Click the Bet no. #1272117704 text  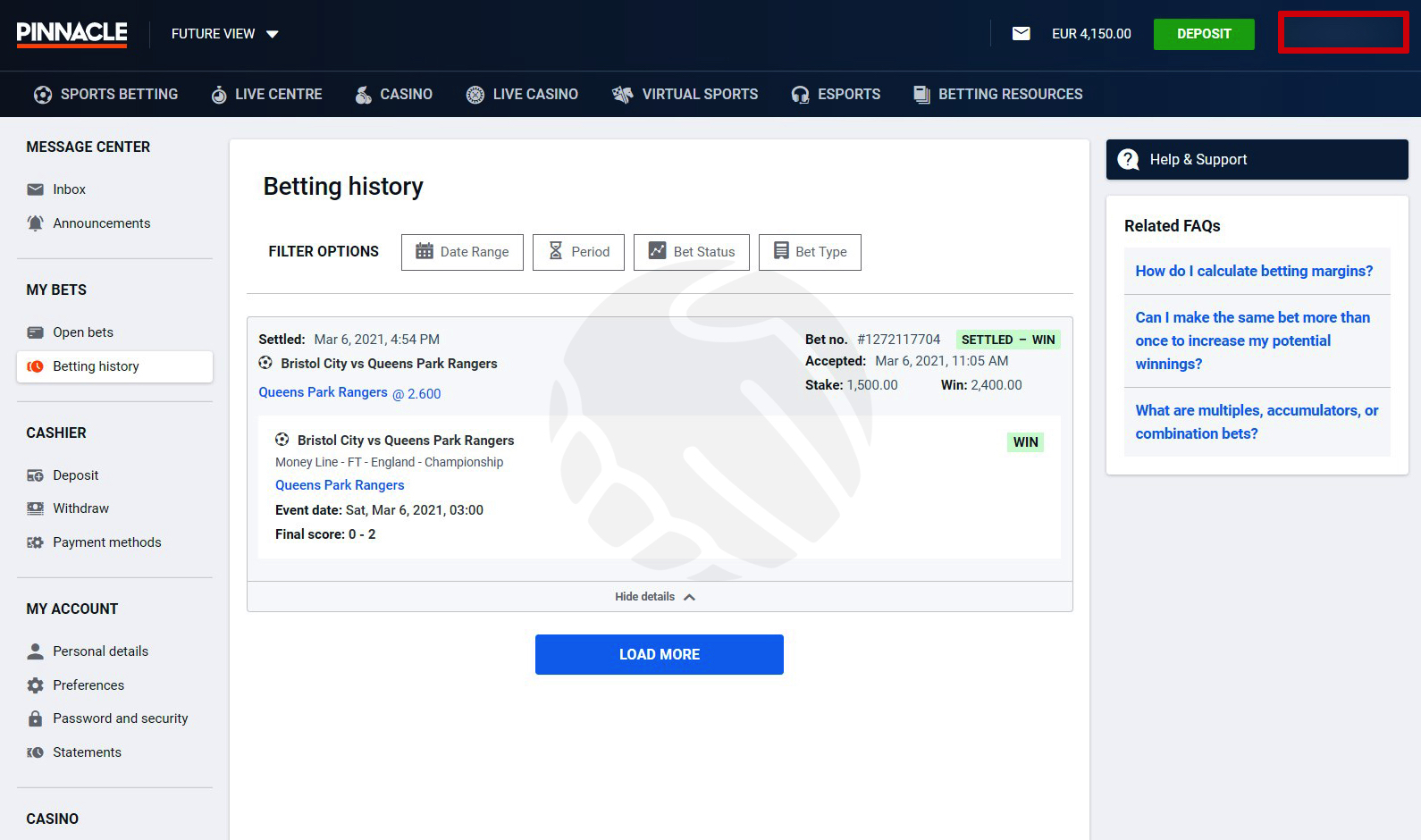872,340
